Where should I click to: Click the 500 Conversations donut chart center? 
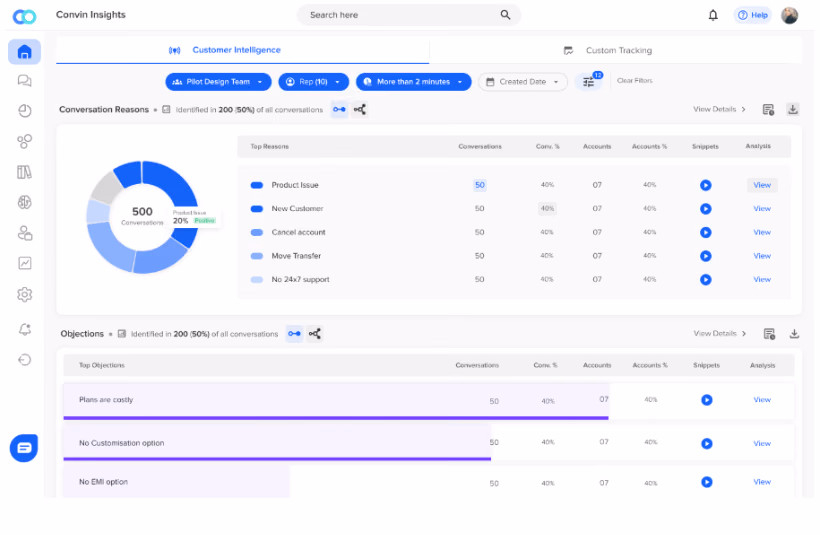point(142,216)
